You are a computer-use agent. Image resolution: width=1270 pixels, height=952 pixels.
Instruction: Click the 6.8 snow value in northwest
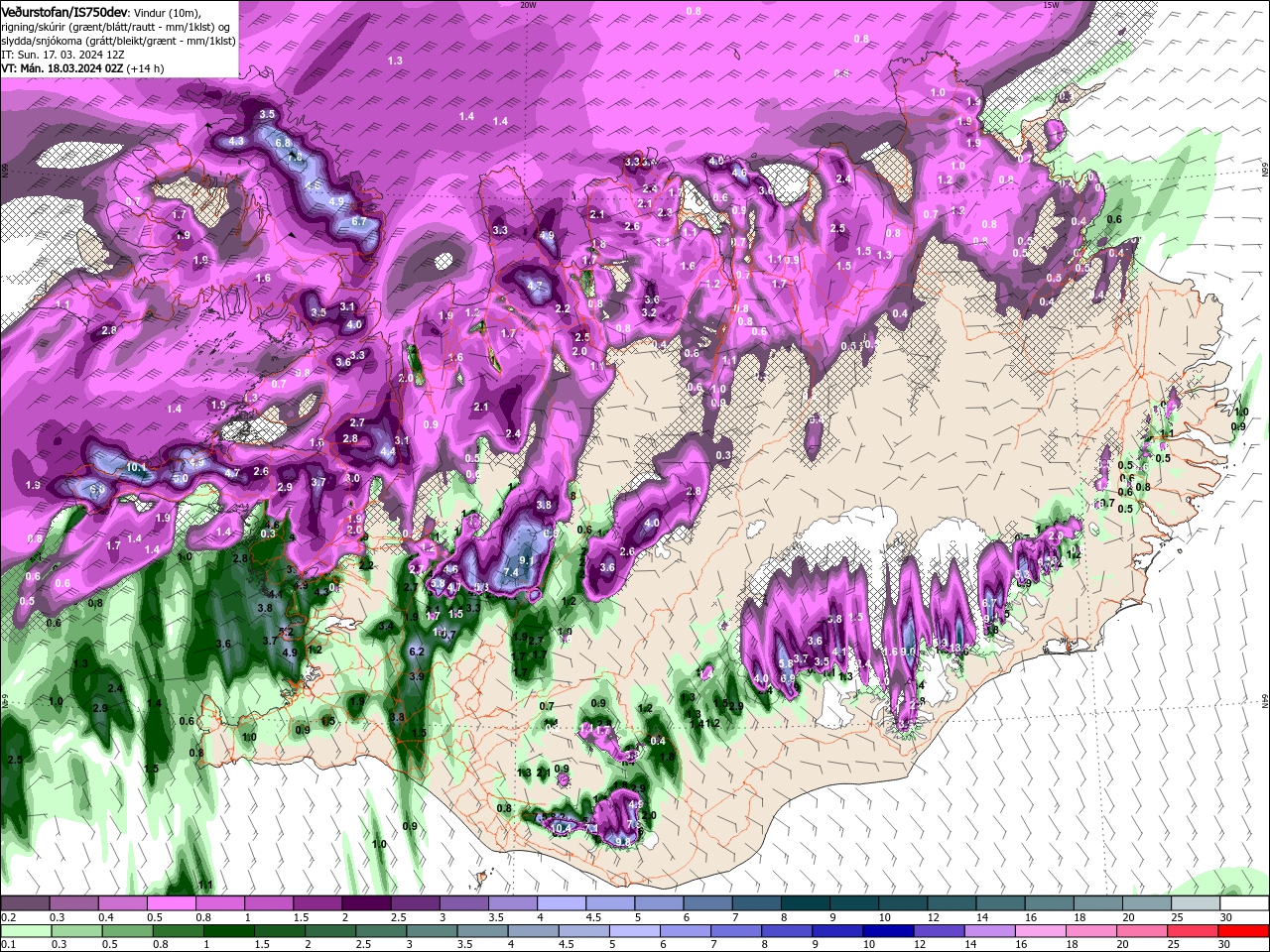283,143
